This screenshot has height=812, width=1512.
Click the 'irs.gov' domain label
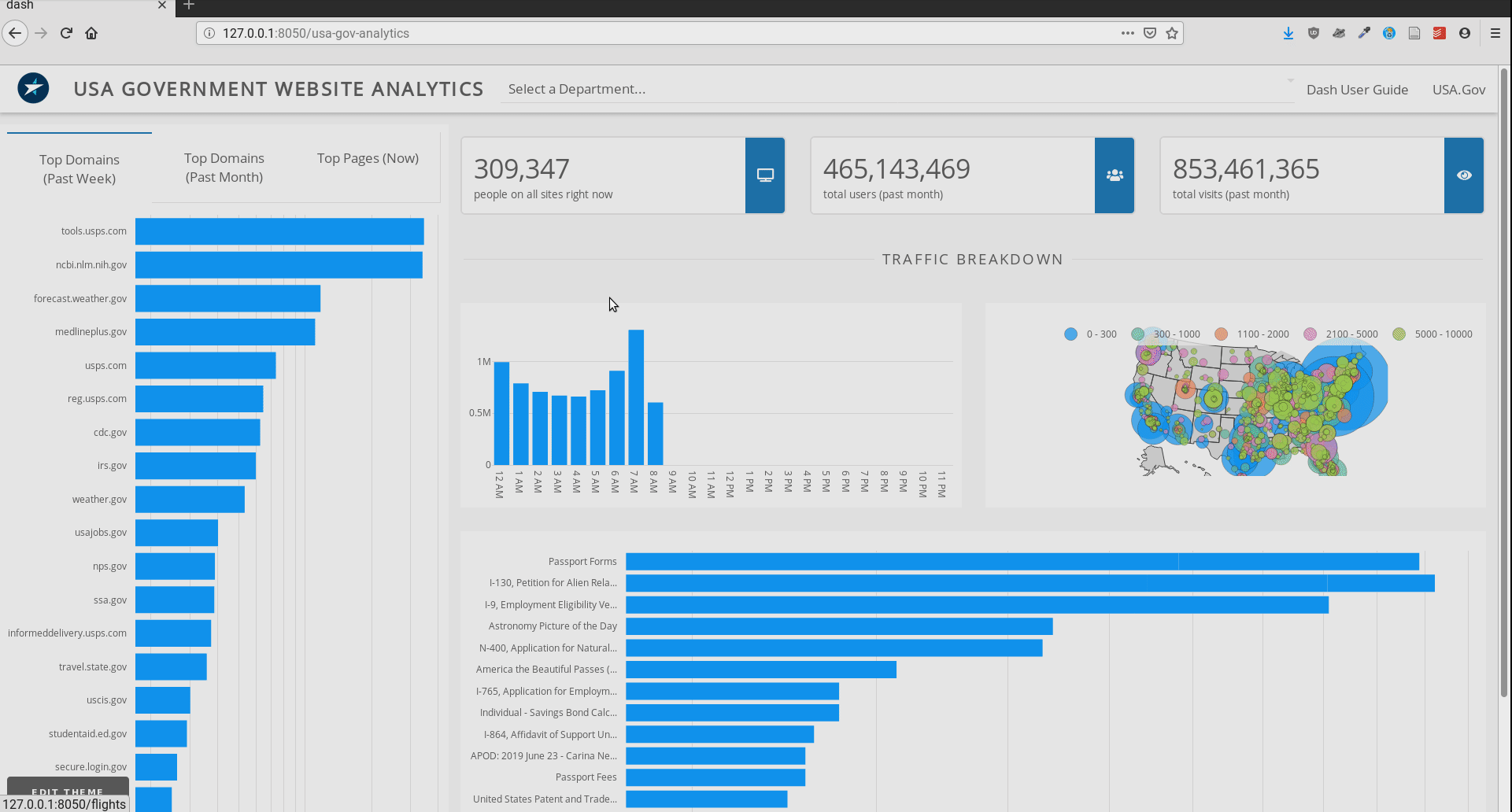coord(112,466)
